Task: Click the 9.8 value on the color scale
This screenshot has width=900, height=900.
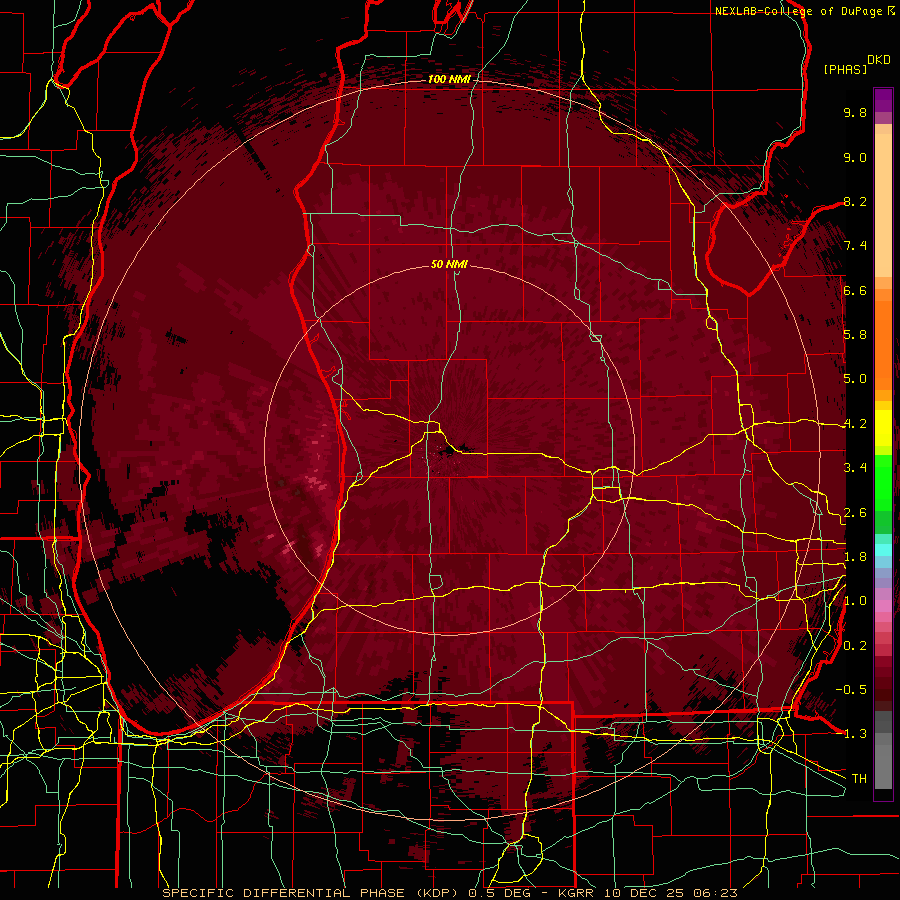Action: click(x=855, y=112)
